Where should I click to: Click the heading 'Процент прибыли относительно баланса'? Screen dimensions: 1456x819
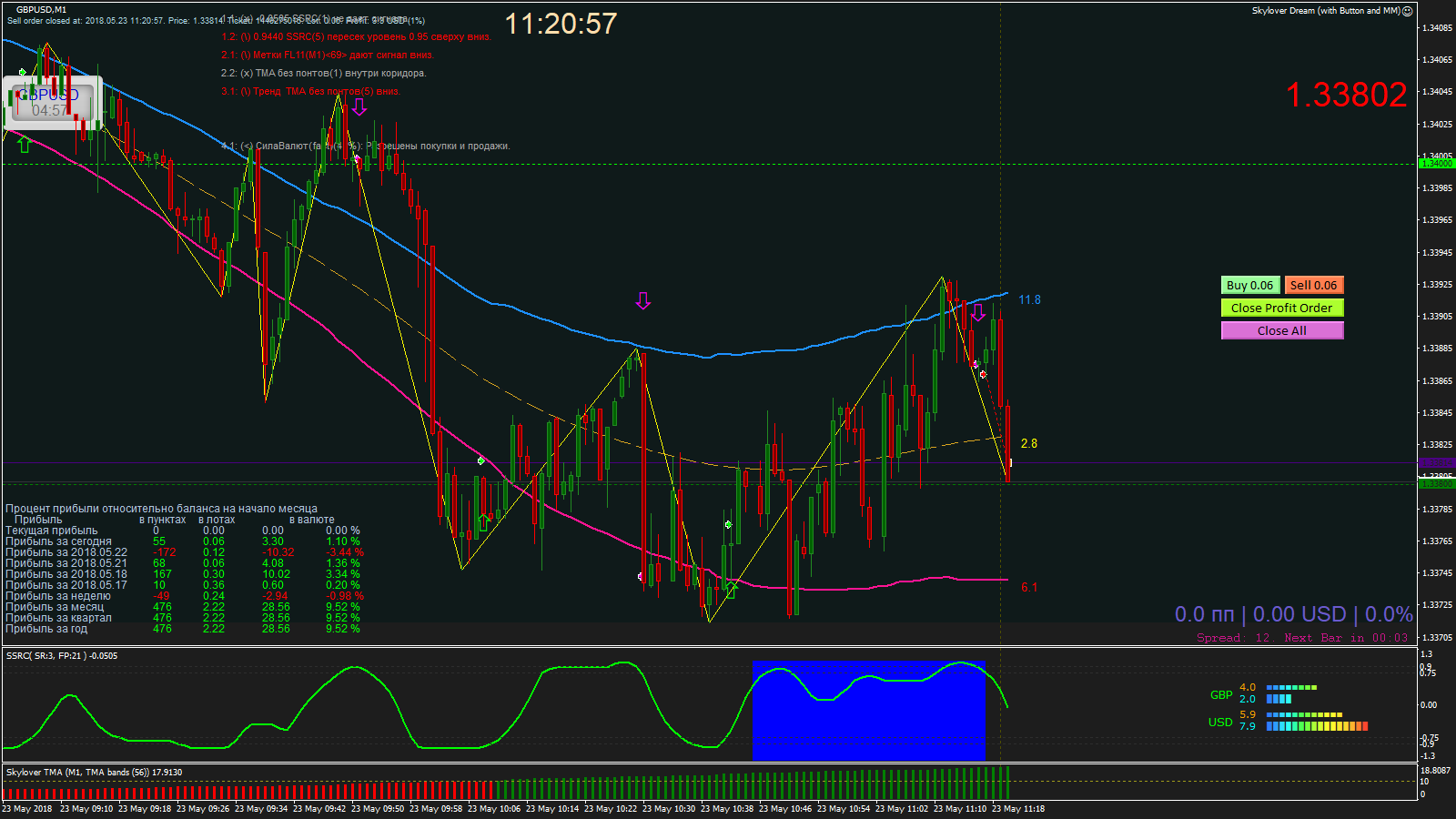tap(161, 509)
